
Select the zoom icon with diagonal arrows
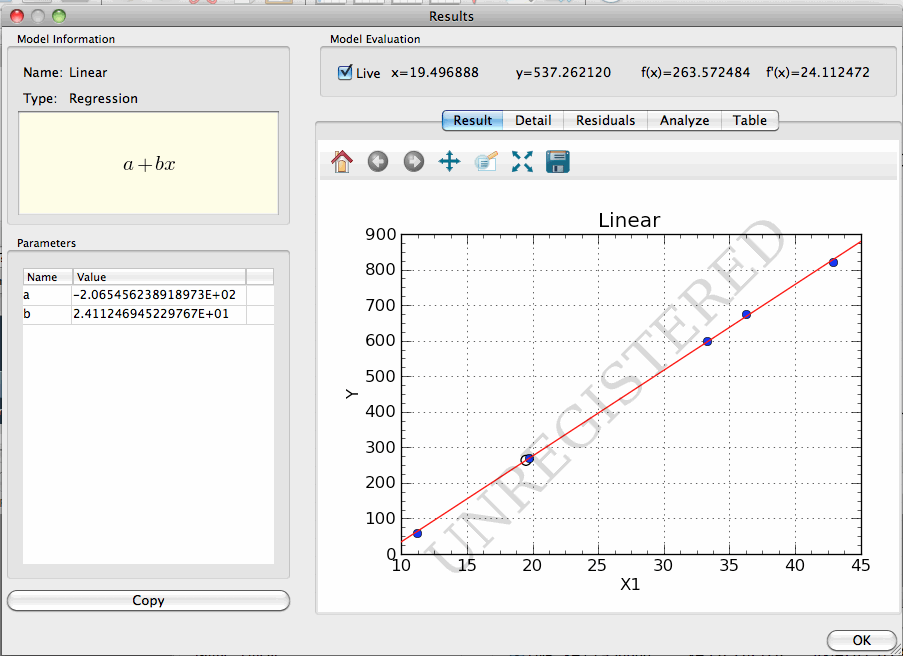(x=522, y=161)
